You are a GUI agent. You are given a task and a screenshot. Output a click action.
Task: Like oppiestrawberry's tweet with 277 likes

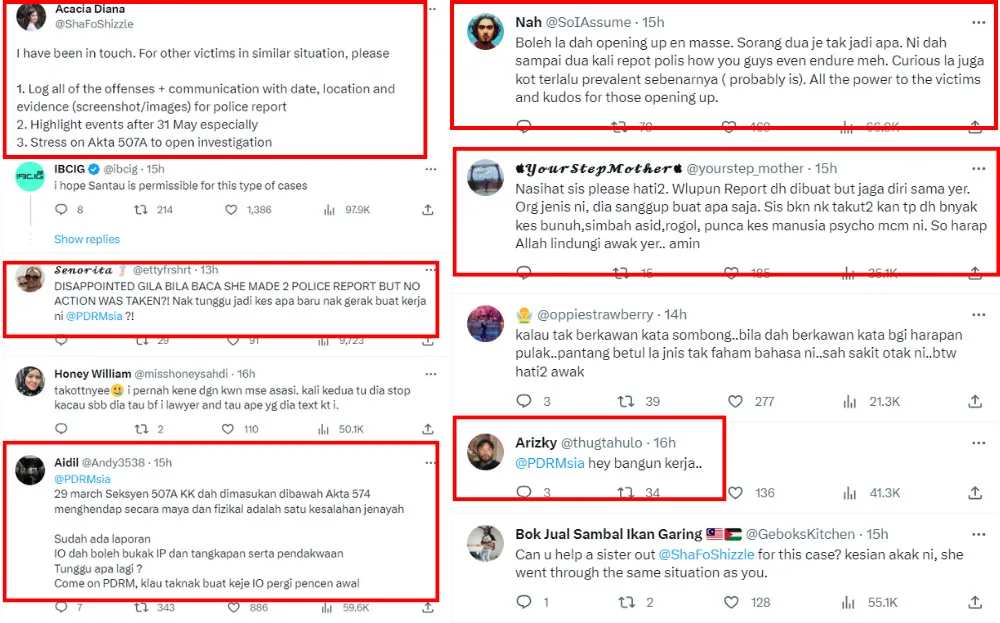(736, 401)
